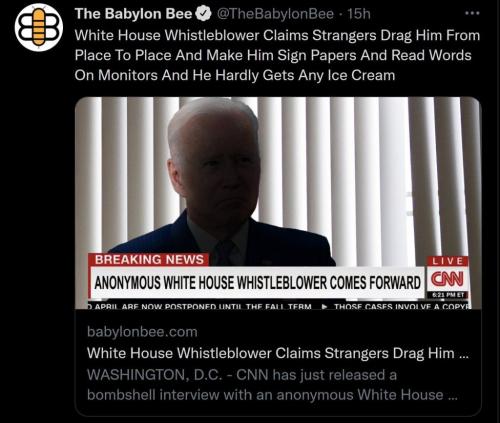
Task: Click the CNN logo in the preview image
Action: point(447,279)
